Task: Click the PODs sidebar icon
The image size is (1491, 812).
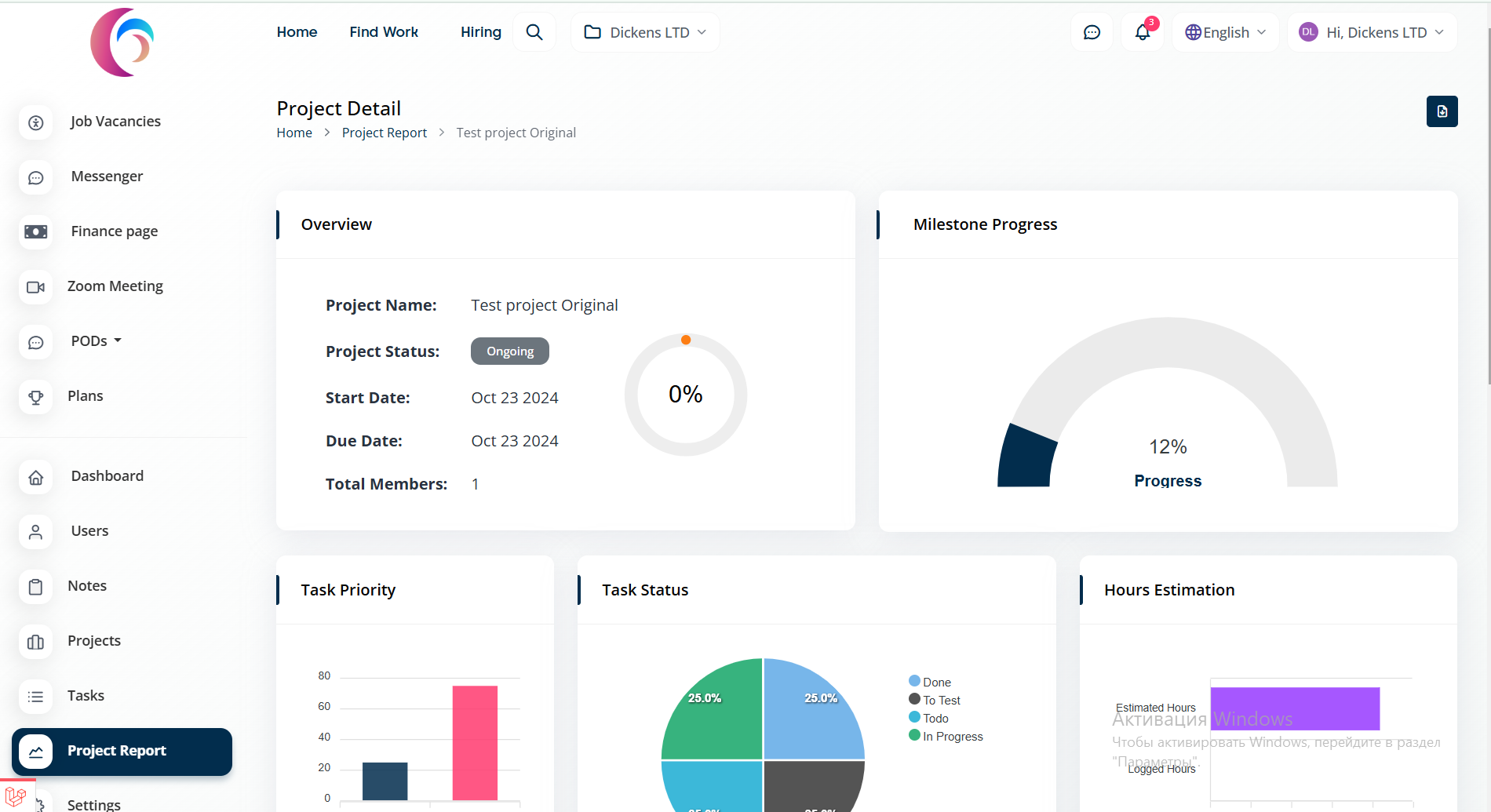Action: pyautogui.click(x=36, y=342)
